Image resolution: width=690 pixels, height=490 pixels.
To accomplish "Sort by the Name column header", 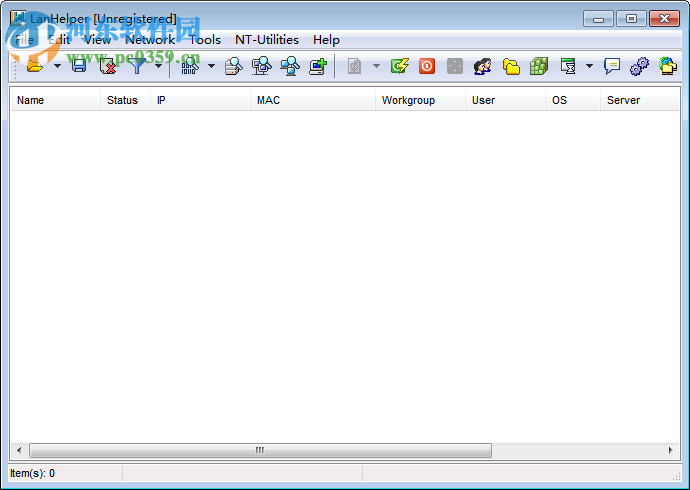I will pyautogui.click(x=55, y=100).
